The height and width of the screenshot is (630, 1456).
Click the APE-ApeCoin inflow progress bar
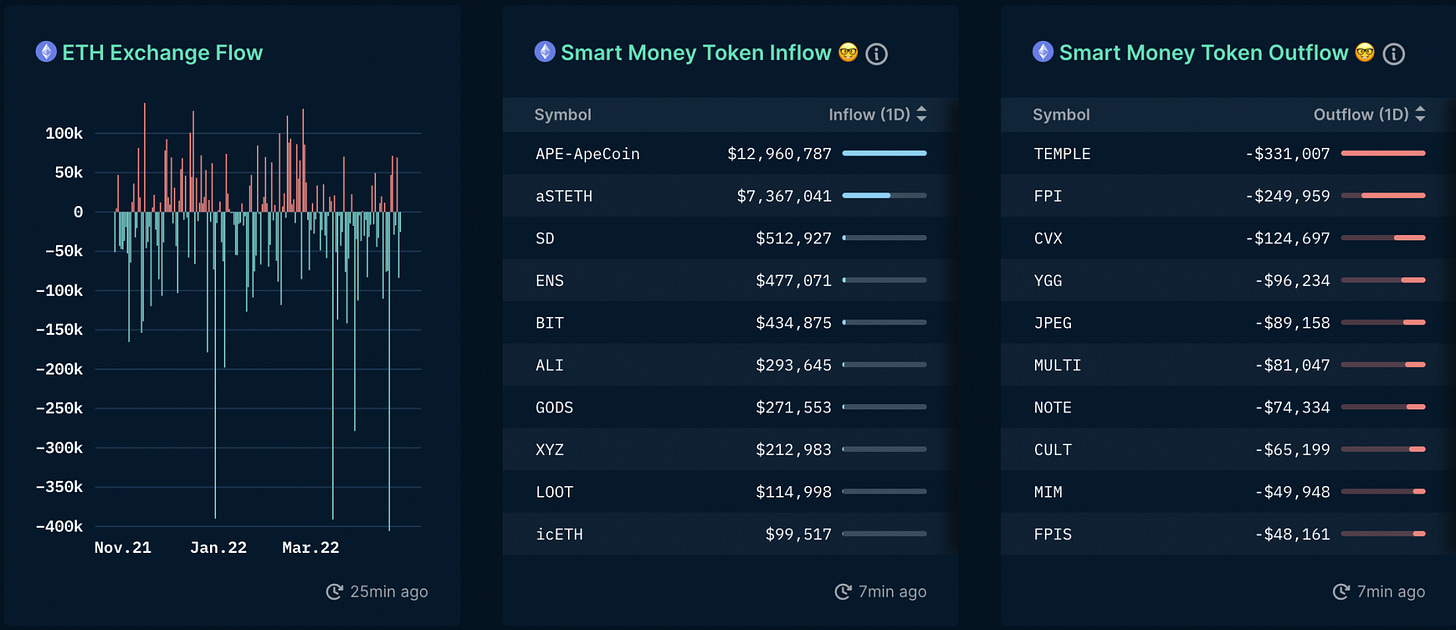click(x=884, y=153)
